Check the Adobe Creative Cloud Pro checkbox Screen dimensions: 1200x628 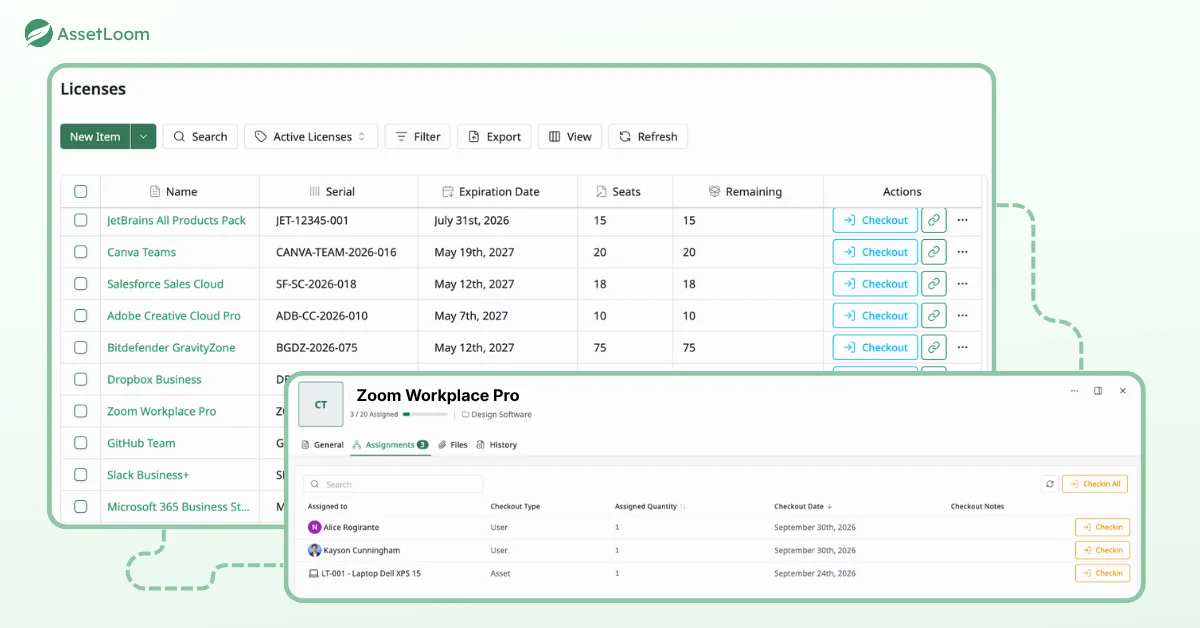[81, 316]
